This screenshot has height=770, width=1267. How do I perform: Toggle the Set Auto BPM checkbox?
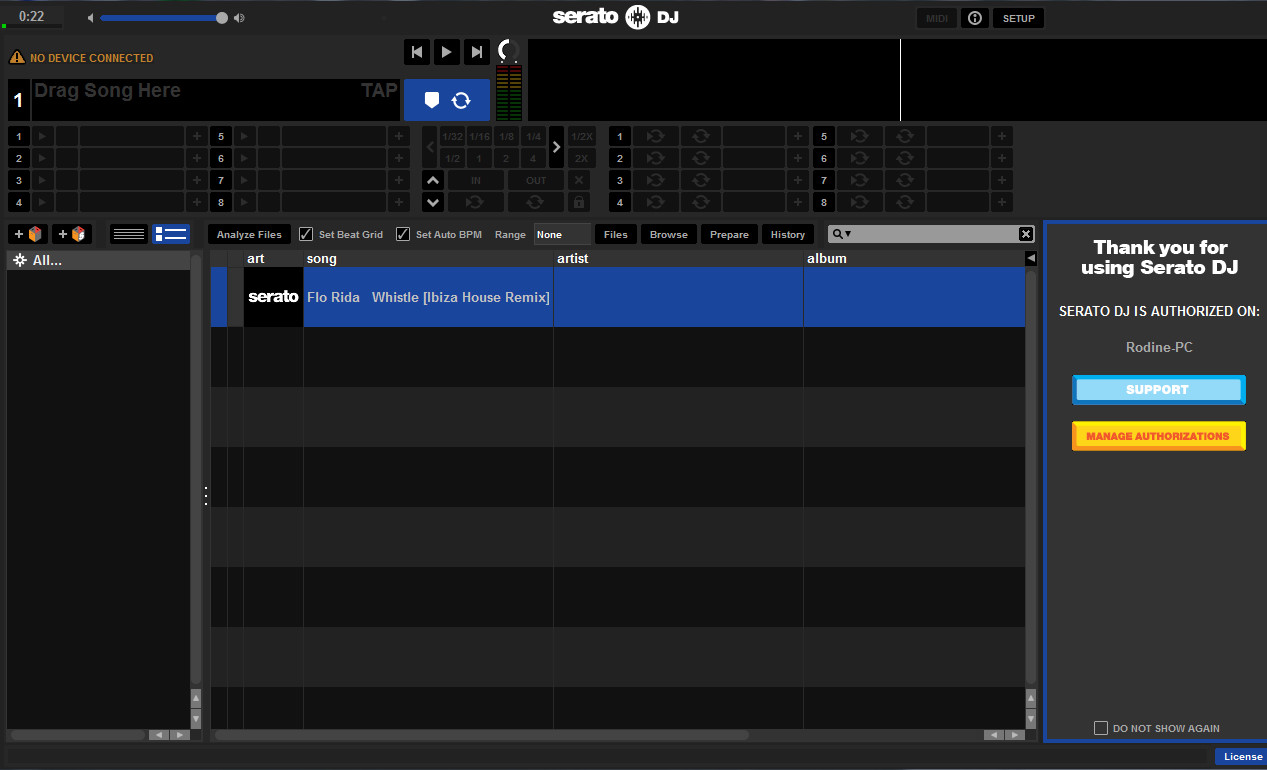pos(403,234)
